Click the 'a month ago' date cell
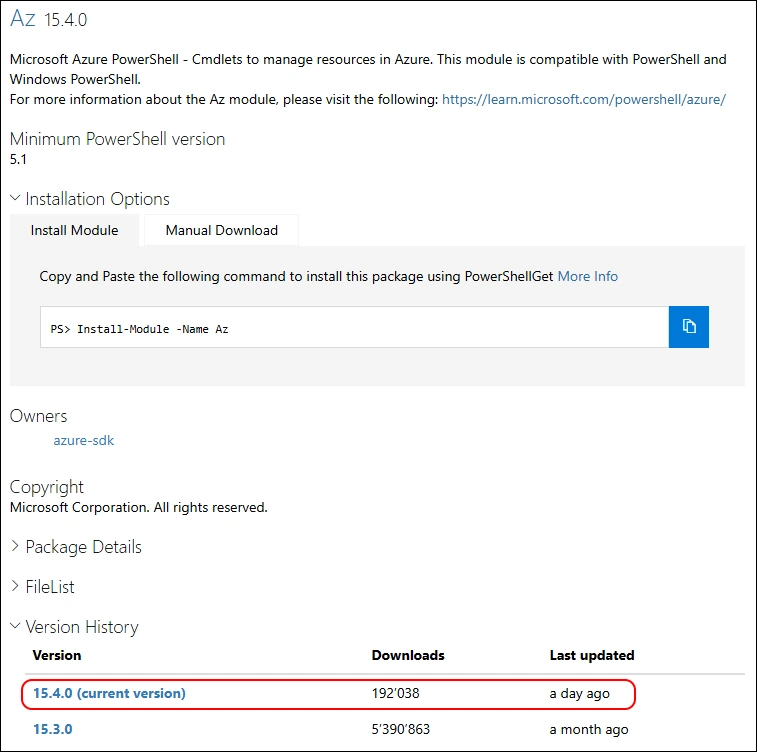Viewport: 757px width, 752px height. point(589,729)
